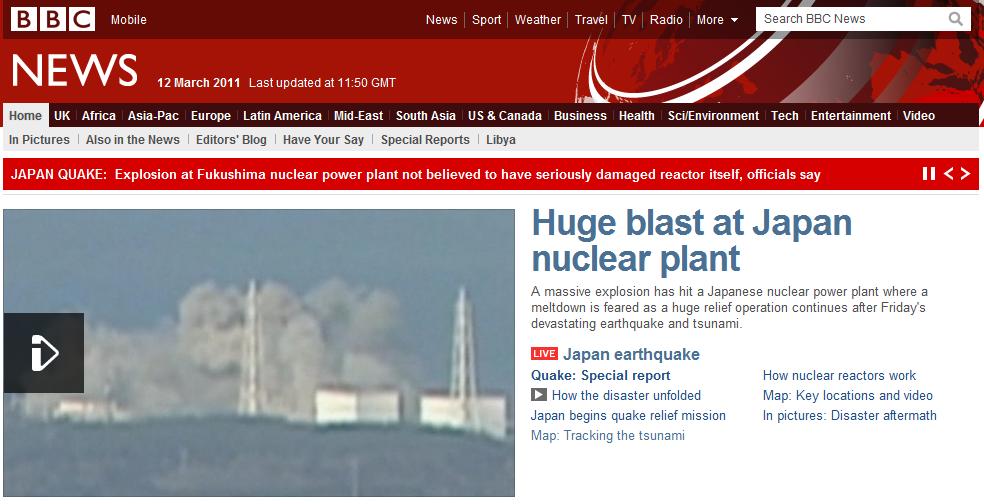Show previous ticker headline arrow
Image resolution: width=984 pixels, height=504 pixels.
pyautogui.click(x=949, y=174)
